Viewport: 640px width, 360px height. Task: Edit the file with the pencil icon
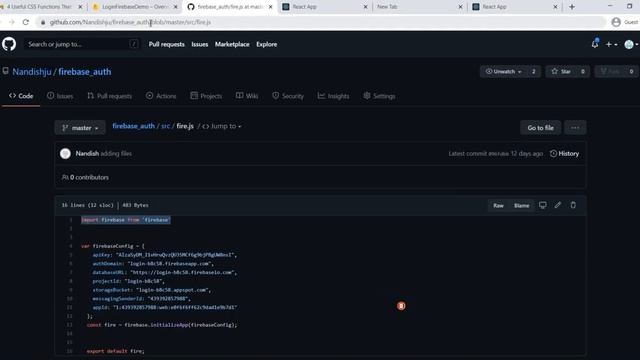click(558, 205)
